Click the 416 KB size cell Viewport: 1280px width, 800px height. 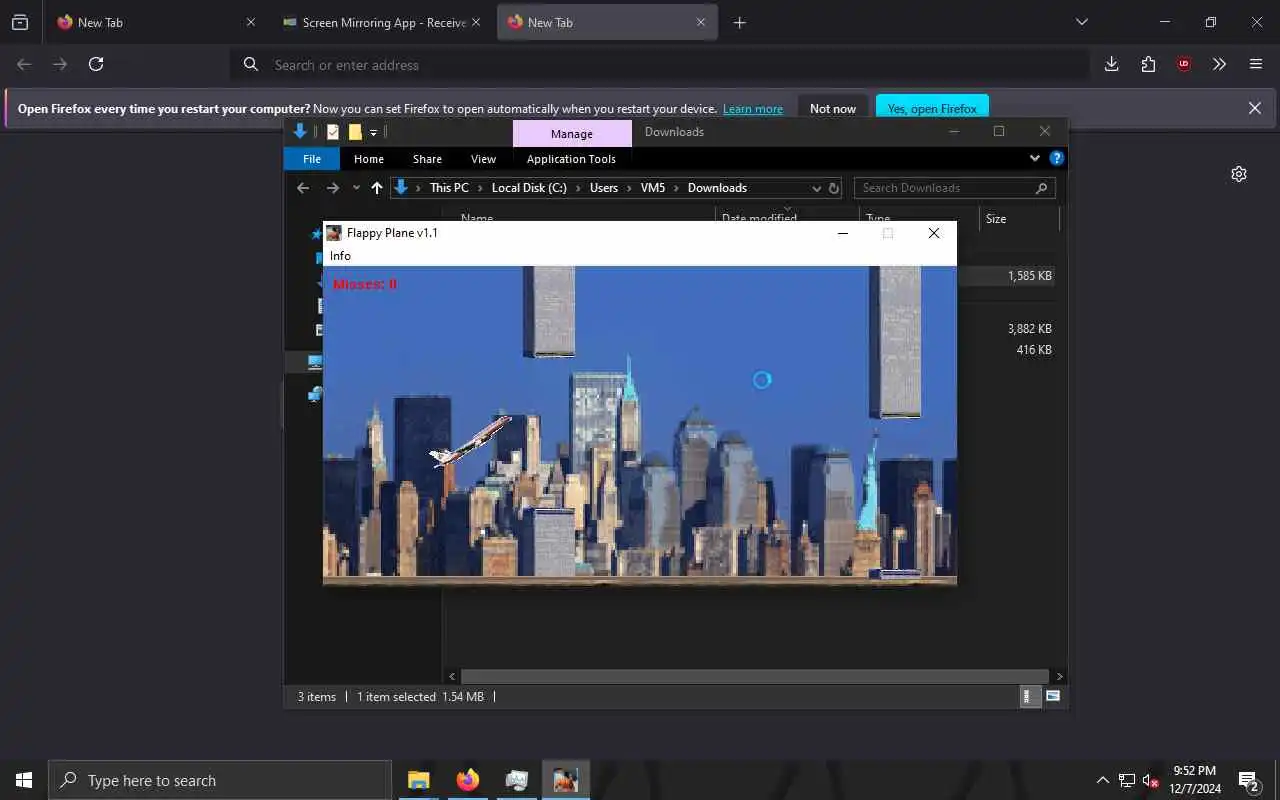point(1034,350)
